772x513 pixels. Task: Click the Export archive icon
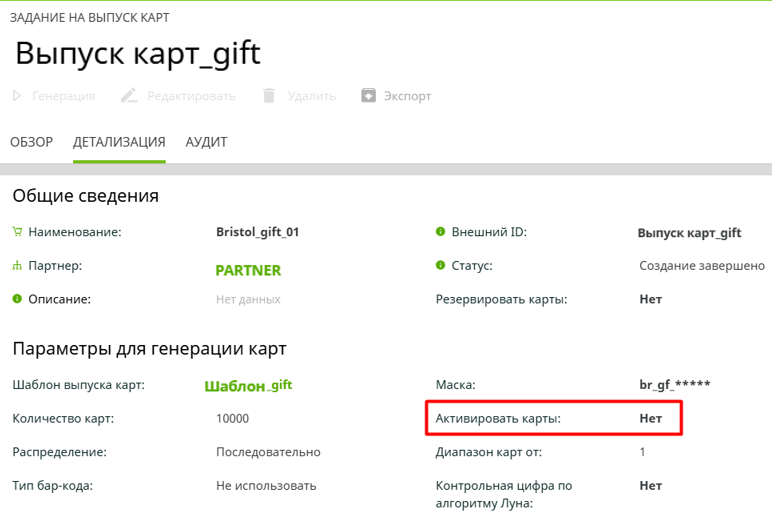click(x=369, y=96)
